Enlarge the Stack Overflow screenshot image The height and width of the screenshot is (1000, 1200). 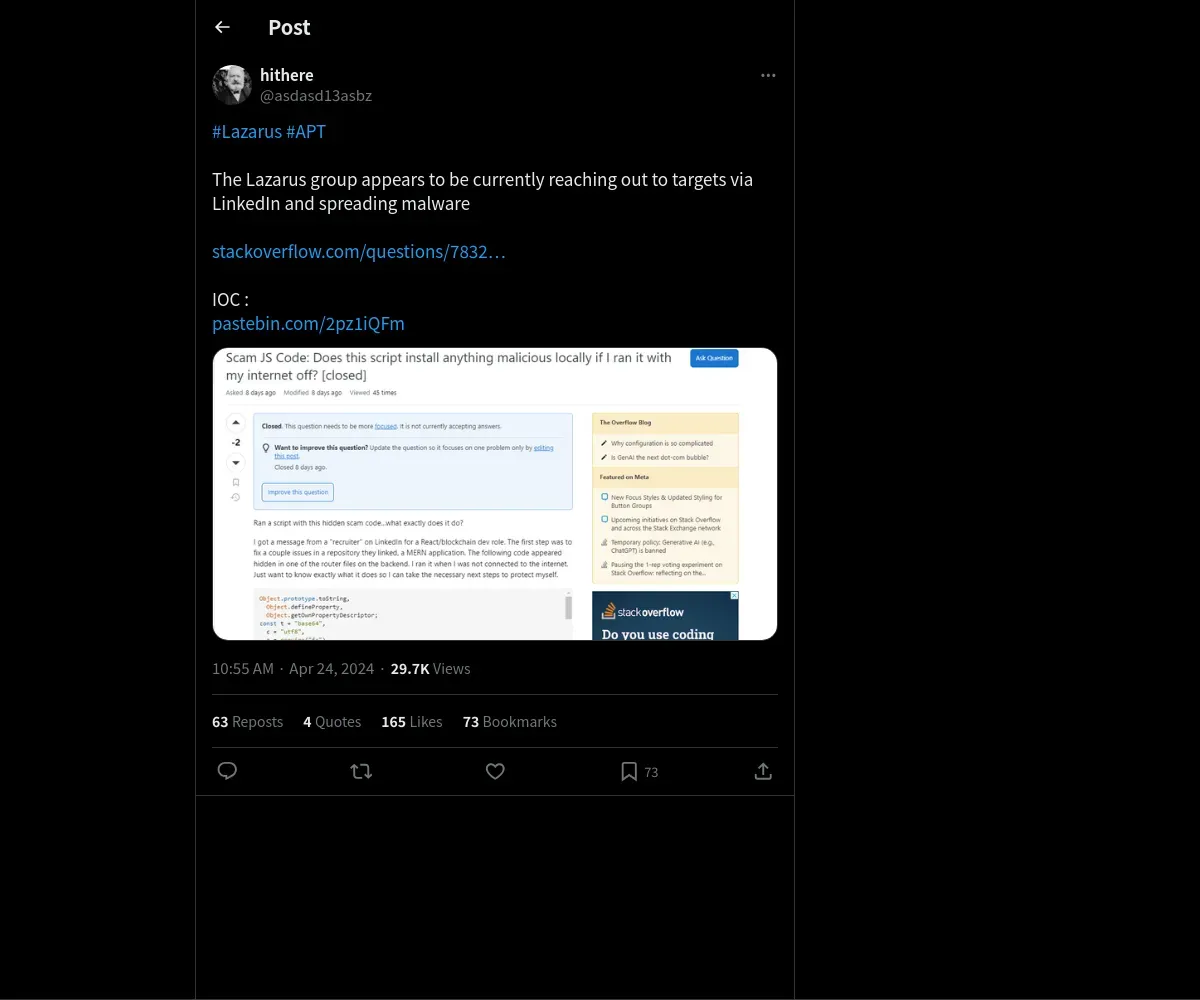click(x=495, y=494)
